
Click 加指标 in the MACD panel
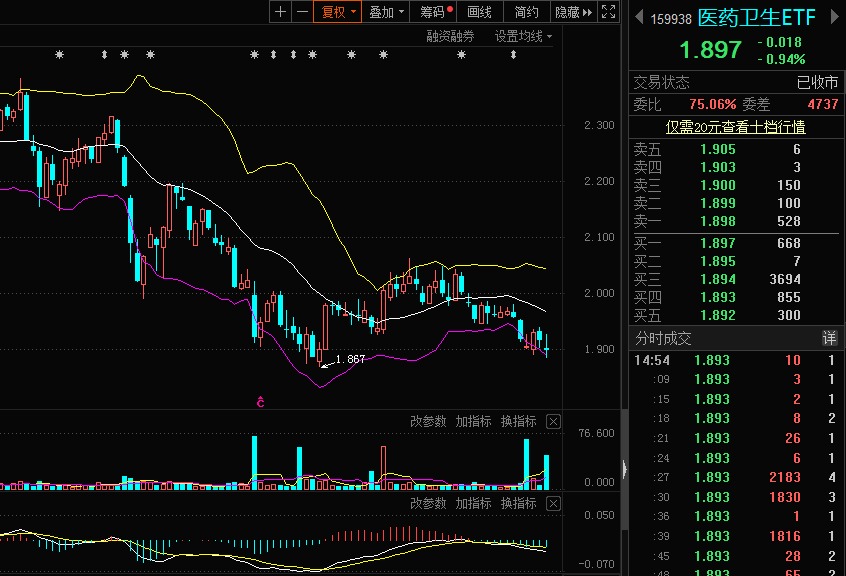click(x=473, y=503)
